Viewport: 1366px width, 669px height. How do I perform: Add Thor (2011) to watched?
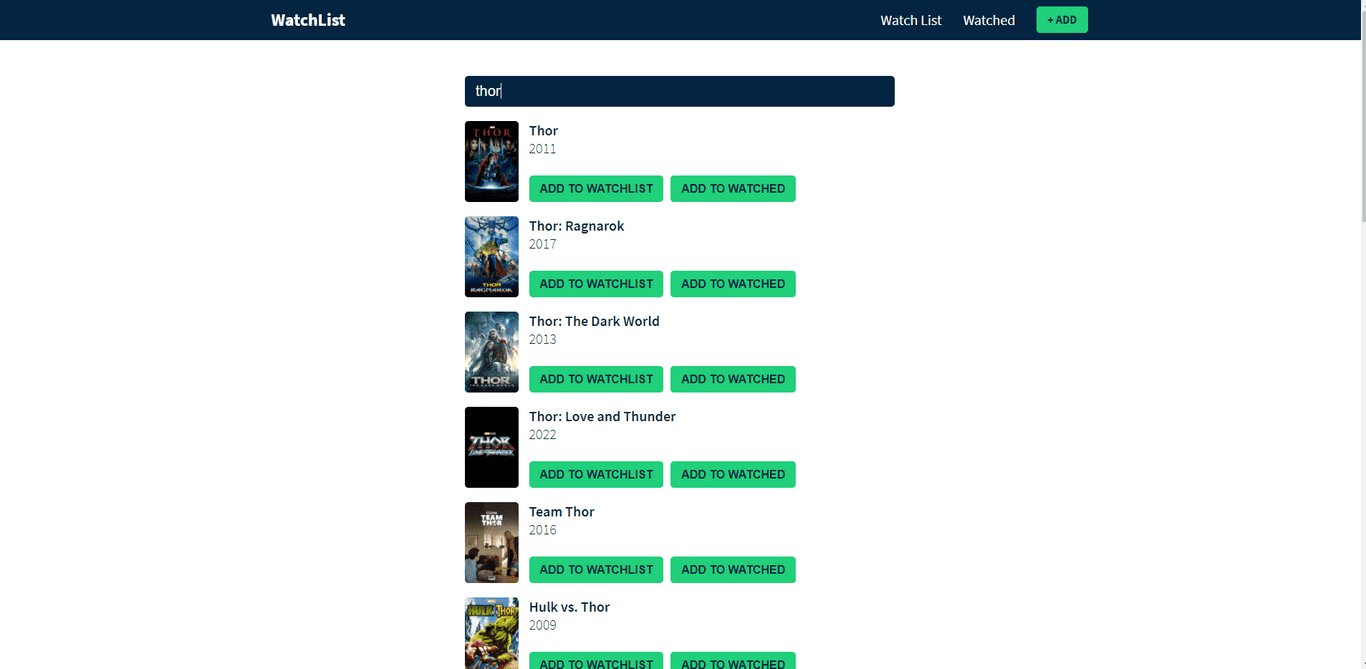point(732,188)
